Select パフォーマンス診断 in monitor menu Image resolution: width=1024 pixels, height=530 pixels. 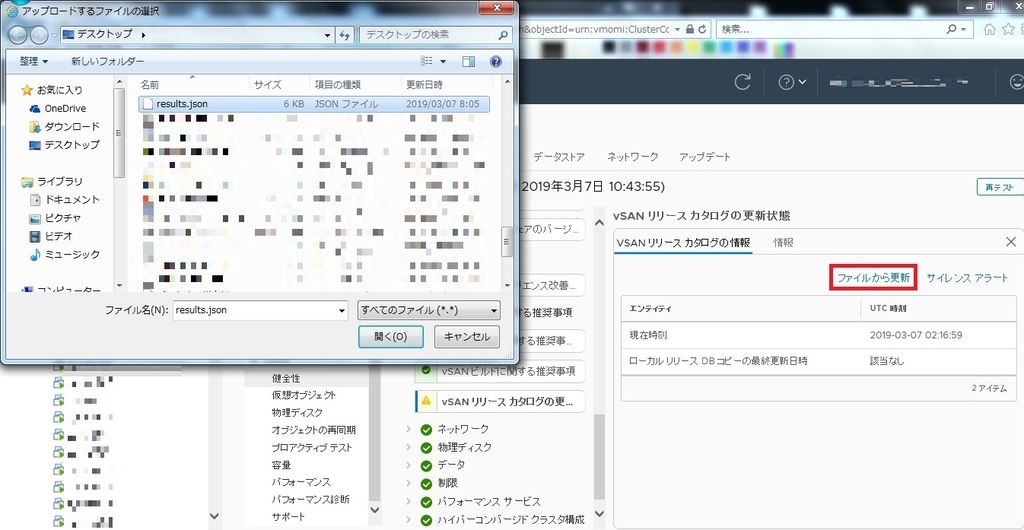click(x=310, y=499)
